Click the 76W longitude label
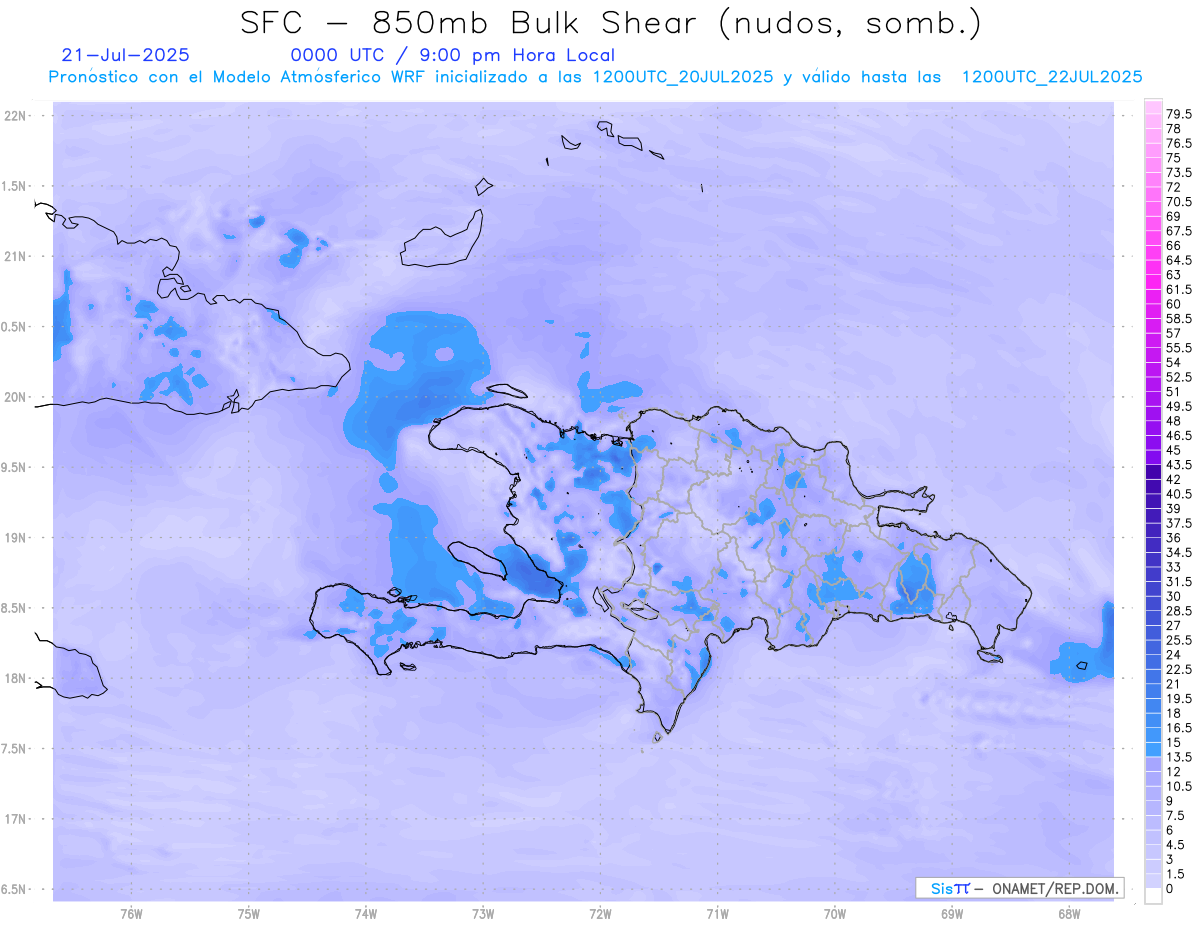The width and height of the screenshot is (1200, 927). pyautogui.click(x=131, y=914)
